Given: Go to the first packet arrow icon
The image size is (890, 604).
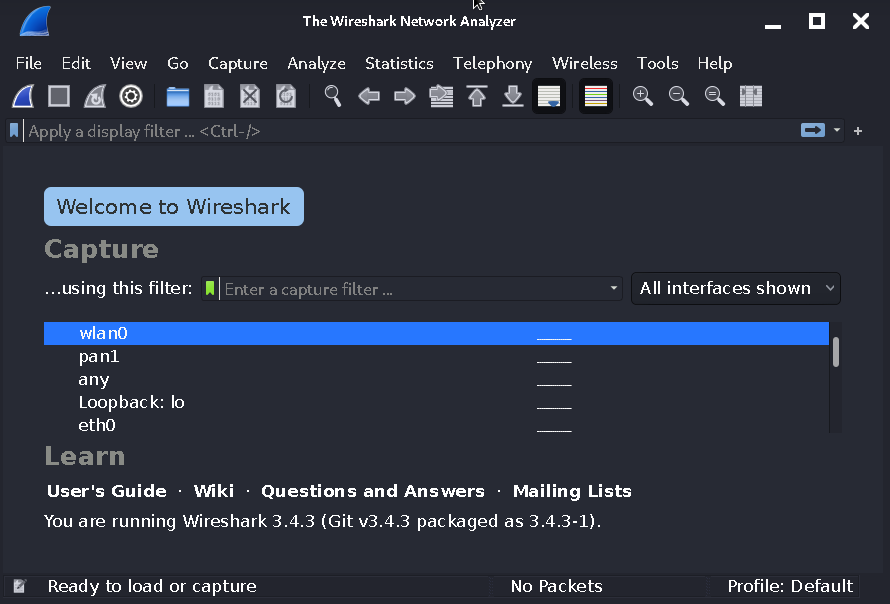Looking at the screenshot, I should click(x=477, y=96).
